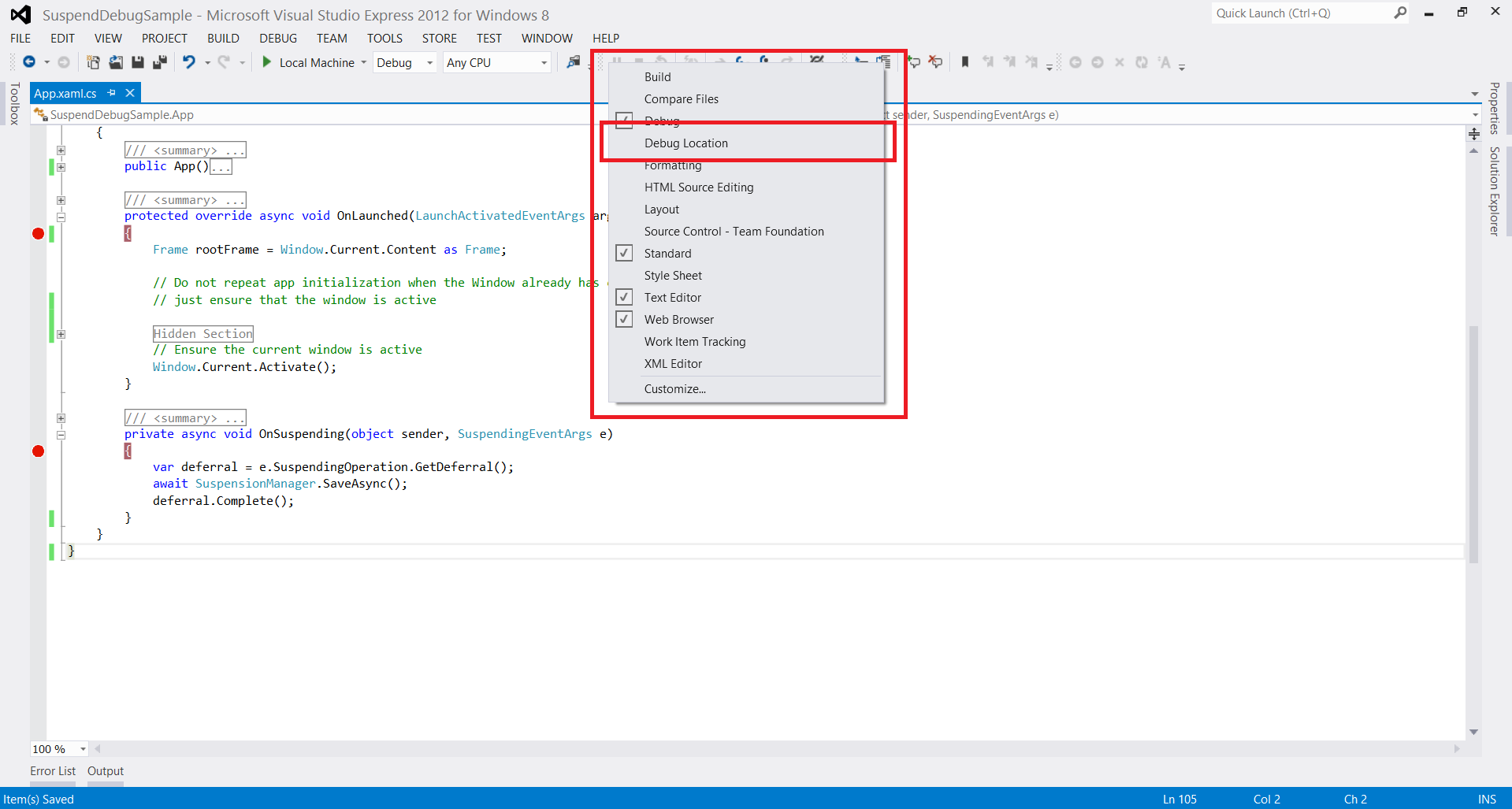Collapse the OnLaunched method outline
Screen dimensions: 1512x809
(x=61, y=217)
